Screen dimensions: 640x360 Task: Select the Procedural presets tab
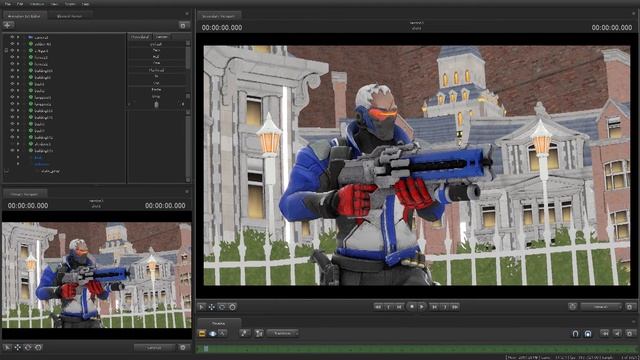point(140,37)
